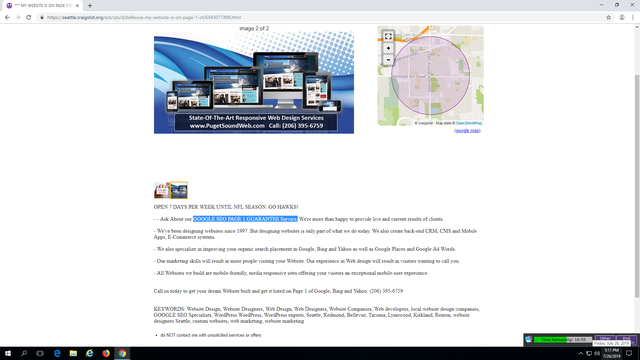Click the do NOT contact me notice
The image size is (640, 360).
pyautogui.click(x=211, y=335)
